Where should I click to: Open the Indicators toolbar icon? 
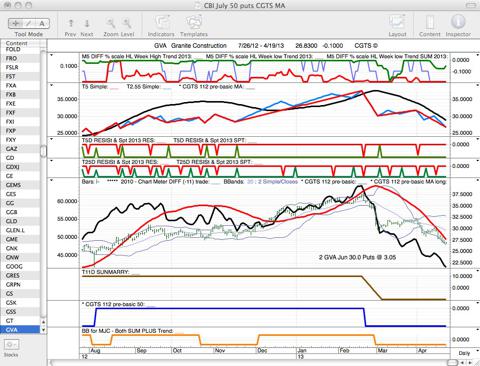[x=162, y=23]
